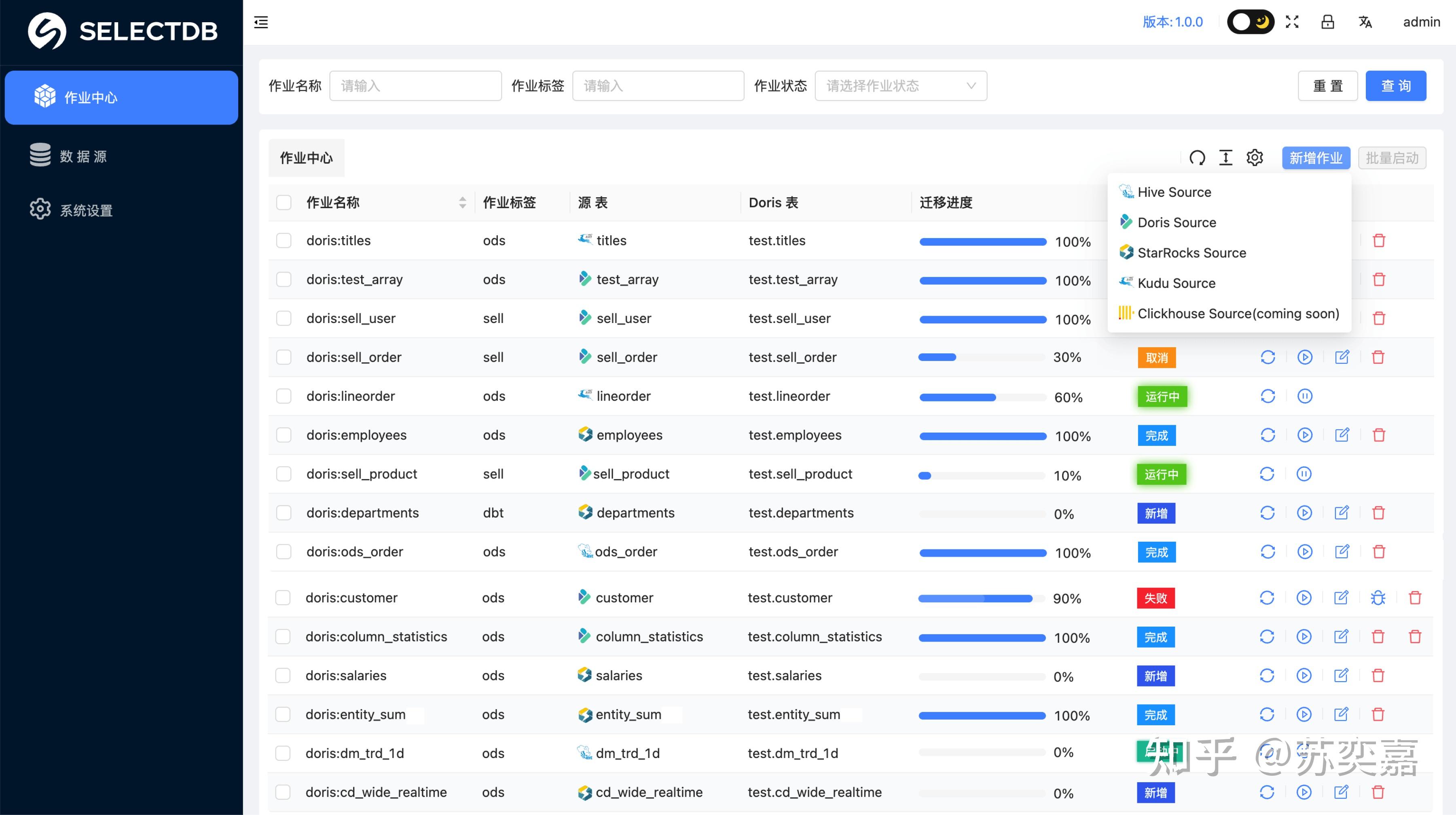Open 数据源 in the left sidebar
The image size is (1456, 815).
pos(82,155)
